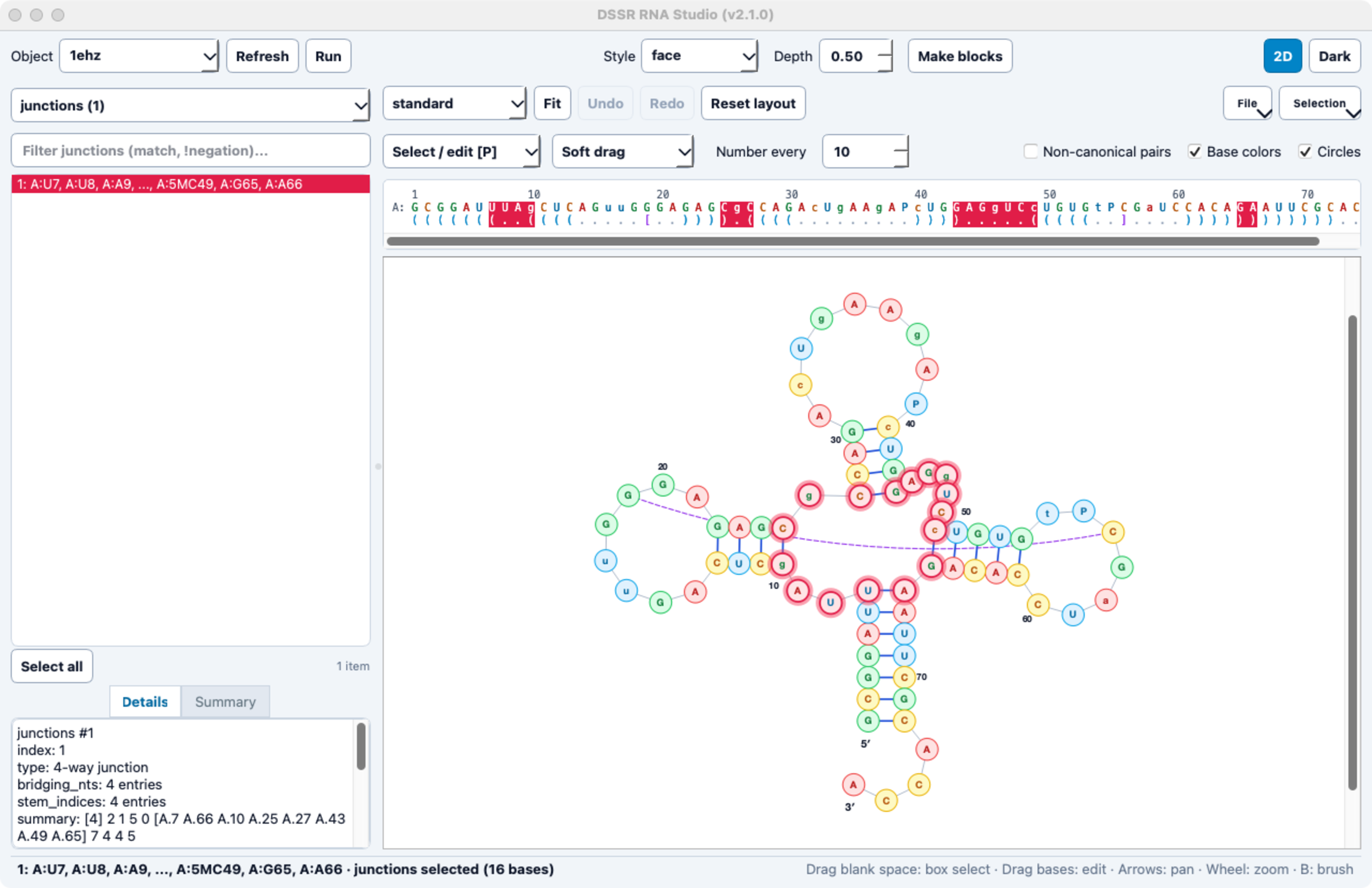Click the details panel scrollbar
Viewport: 1372px width, 888px height.
tap(361, 746)
